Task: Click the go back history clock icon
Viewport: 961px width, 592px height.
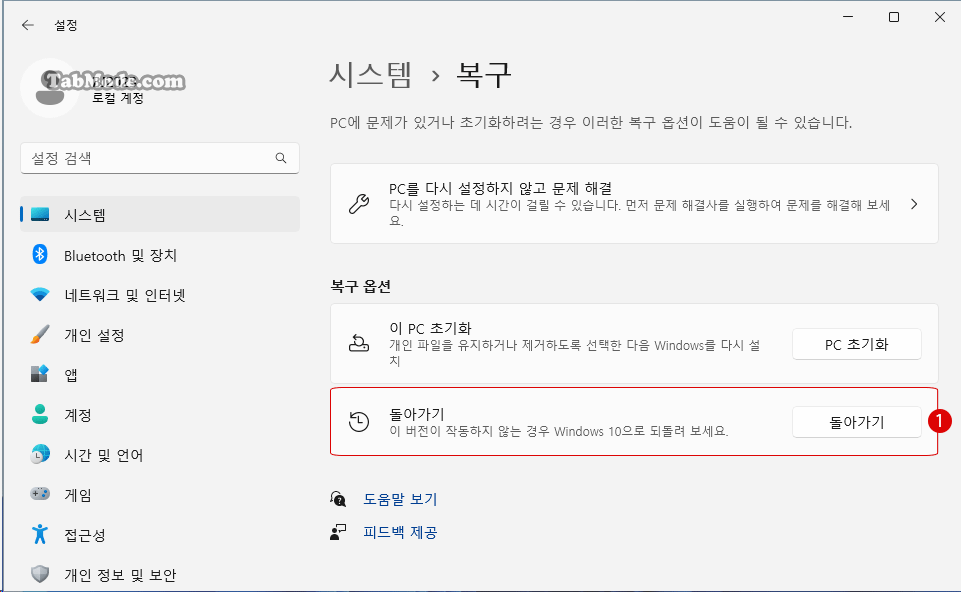Action: (x=359, y=422)
